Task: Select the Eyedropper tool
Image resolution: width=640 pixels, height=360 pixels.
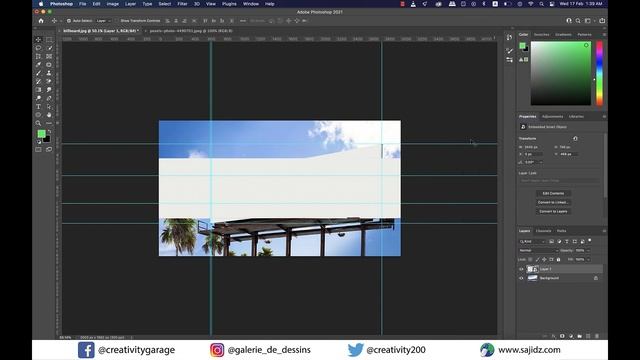Action: (38, 64)
